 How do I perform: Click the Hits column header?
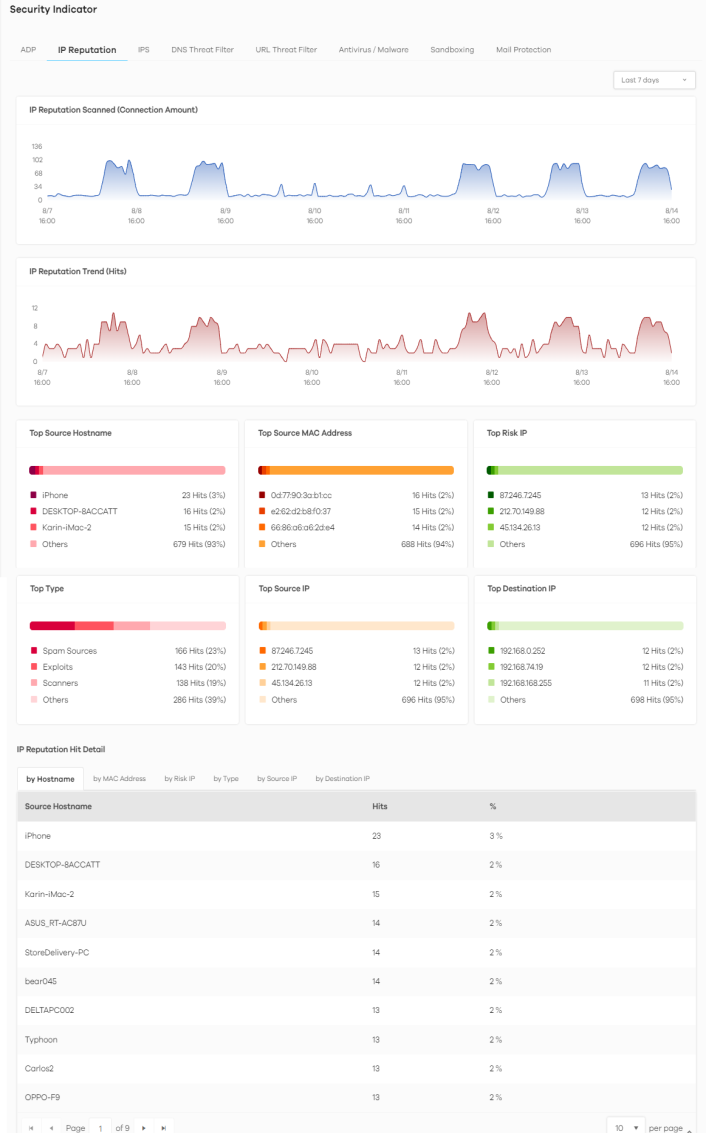pos(380,806)
